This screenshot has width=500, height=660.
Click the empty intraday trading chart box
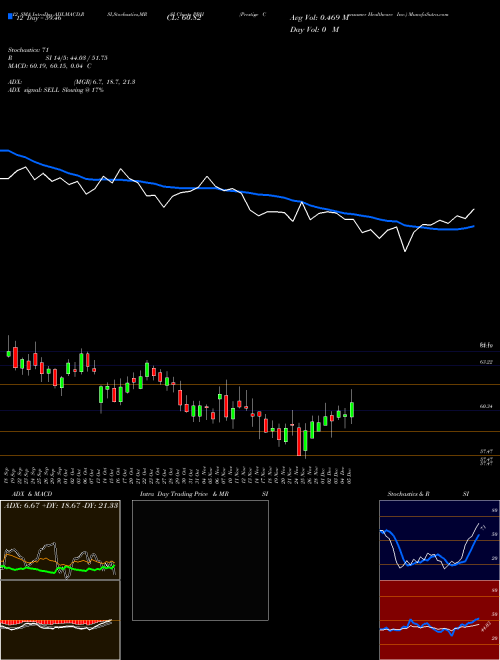[x=200, y=560]
